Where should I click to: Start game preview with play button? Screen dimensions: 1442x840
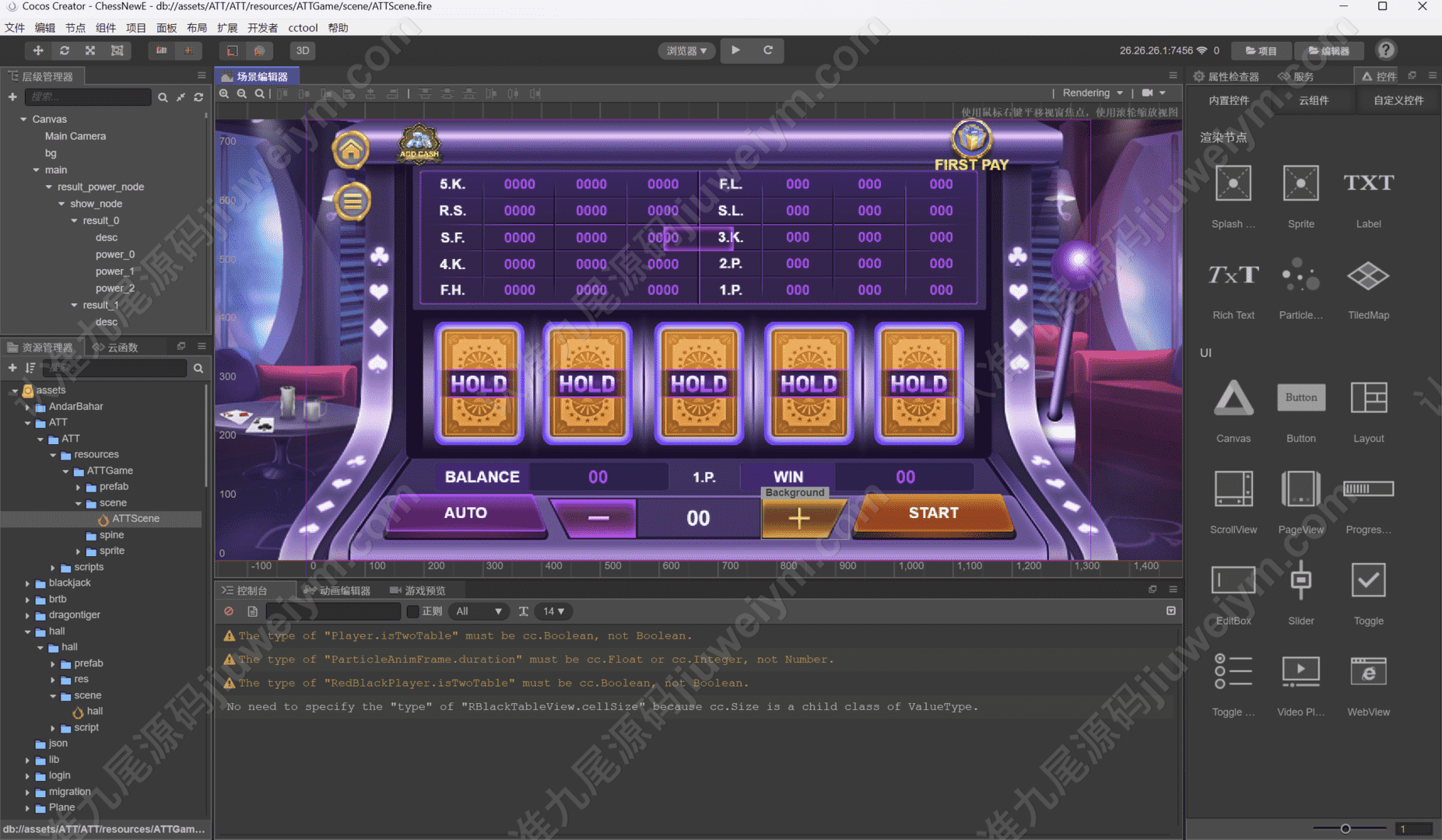(735, 50)
